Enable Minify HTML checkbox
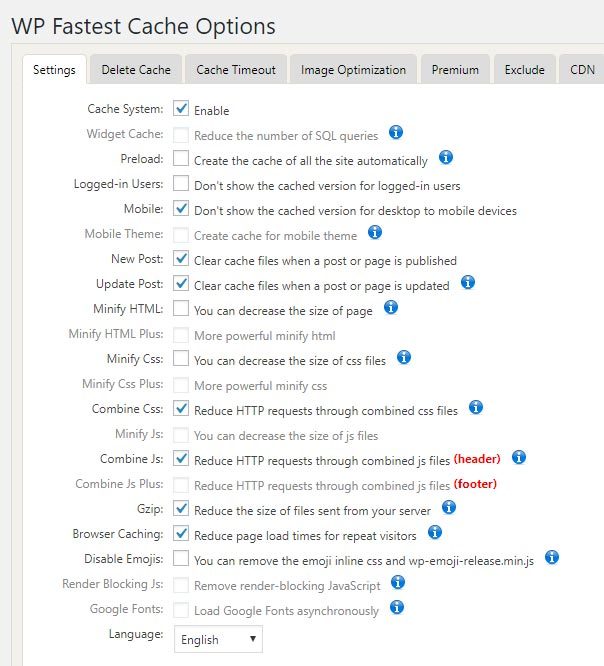Viewport: 604px width, 666px height. click(181, 308)
